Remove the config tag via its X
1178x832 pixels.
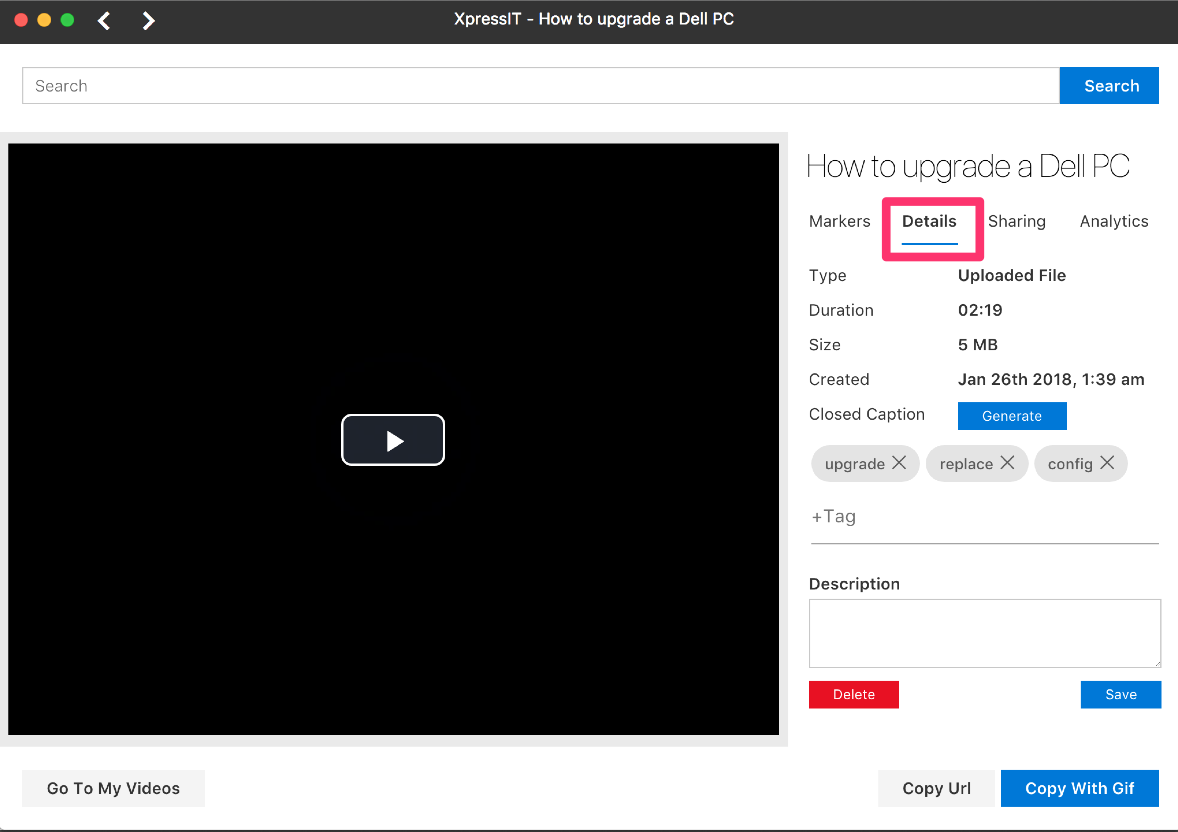(1107, 463)
